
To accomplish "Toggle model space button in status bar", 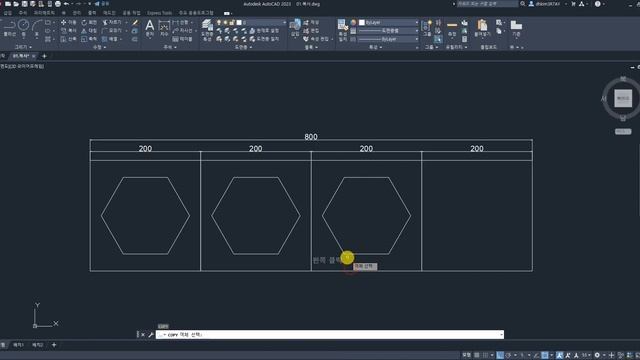I will pyautogui.click(x=466, y=355).
